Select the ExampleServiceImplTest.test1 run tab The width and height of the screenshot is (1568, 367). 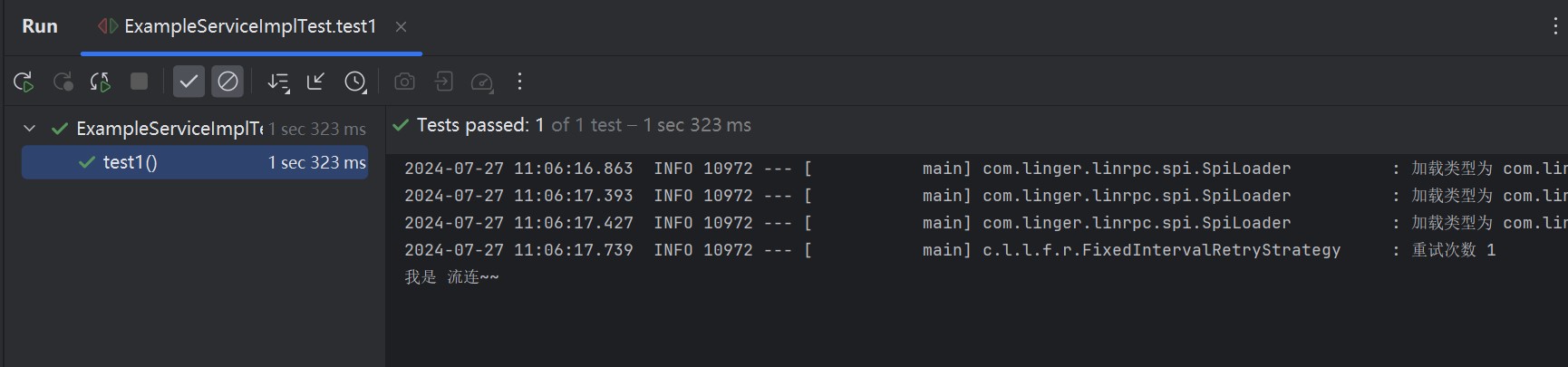pos(249,27)
